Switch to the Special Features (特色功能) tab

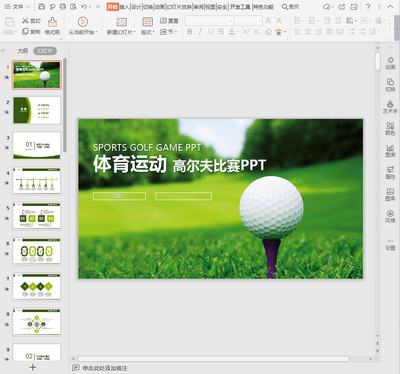(x=263, y=7)
